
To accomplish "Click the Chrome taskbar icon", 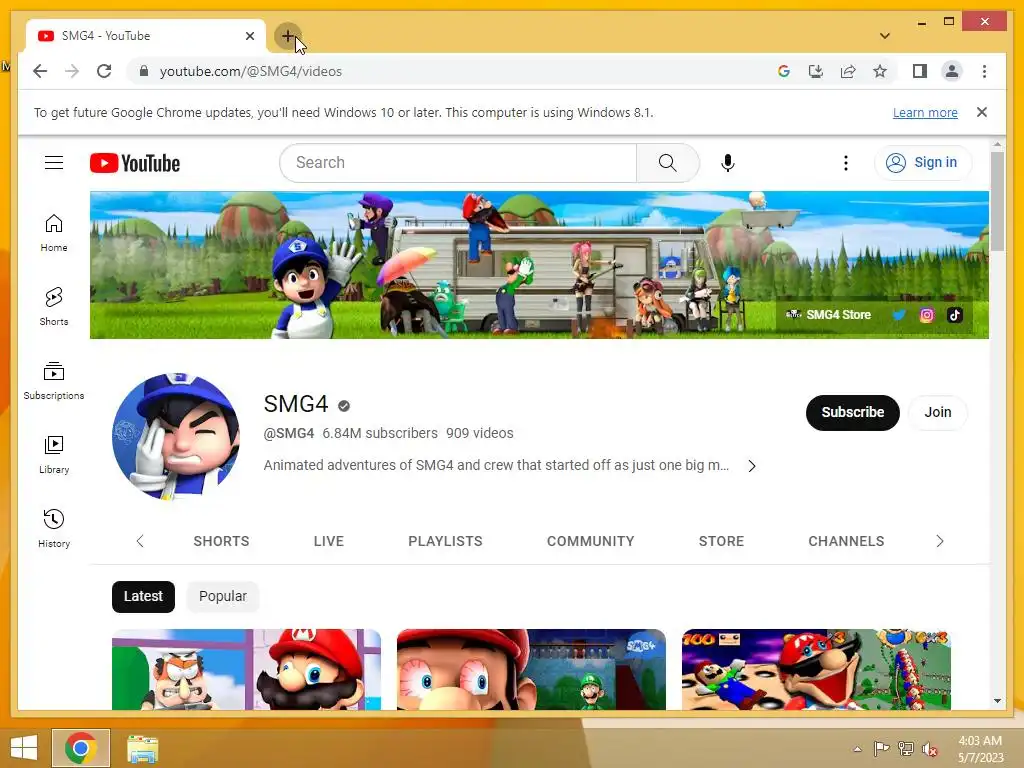I will (x=81, y=748).
